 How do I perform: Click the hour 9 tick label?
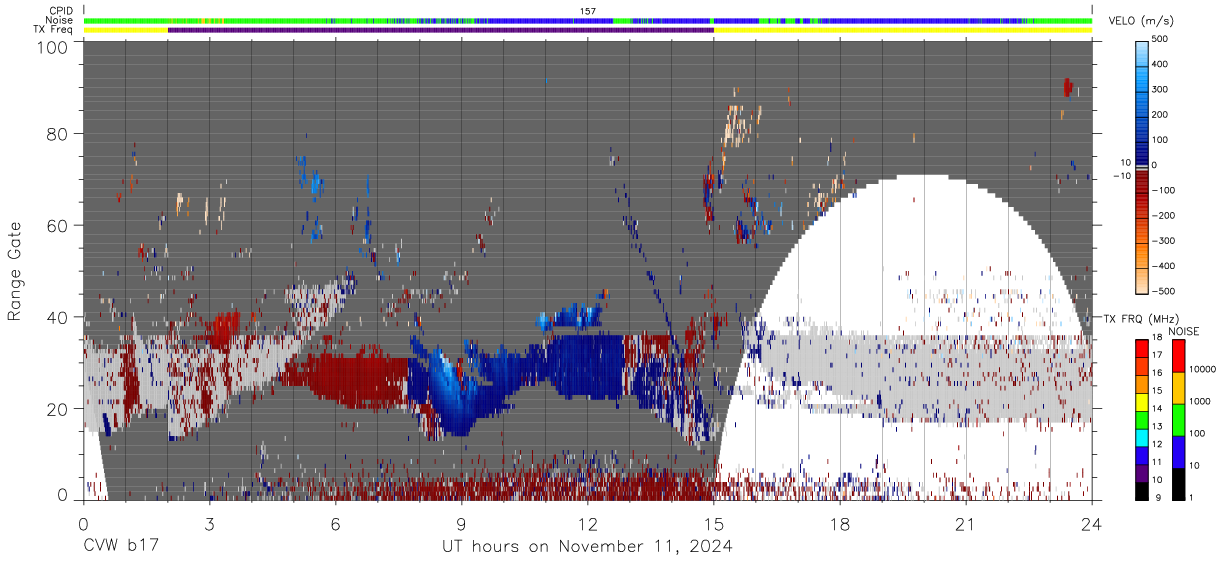point(461,523)
